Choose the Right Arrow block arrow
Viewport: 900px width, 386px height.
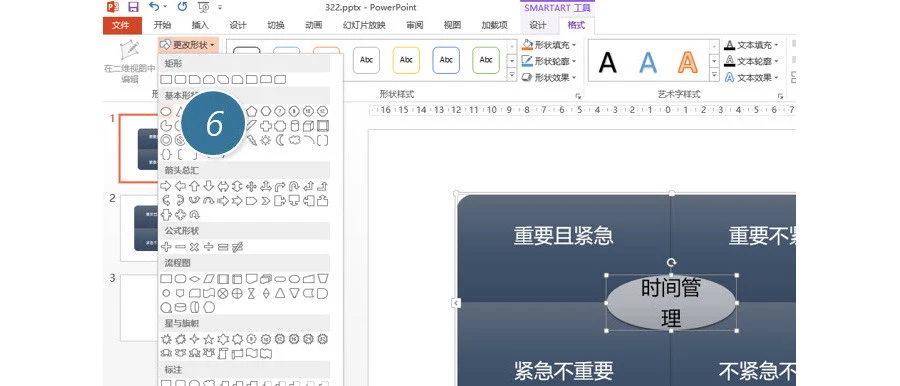166,186
